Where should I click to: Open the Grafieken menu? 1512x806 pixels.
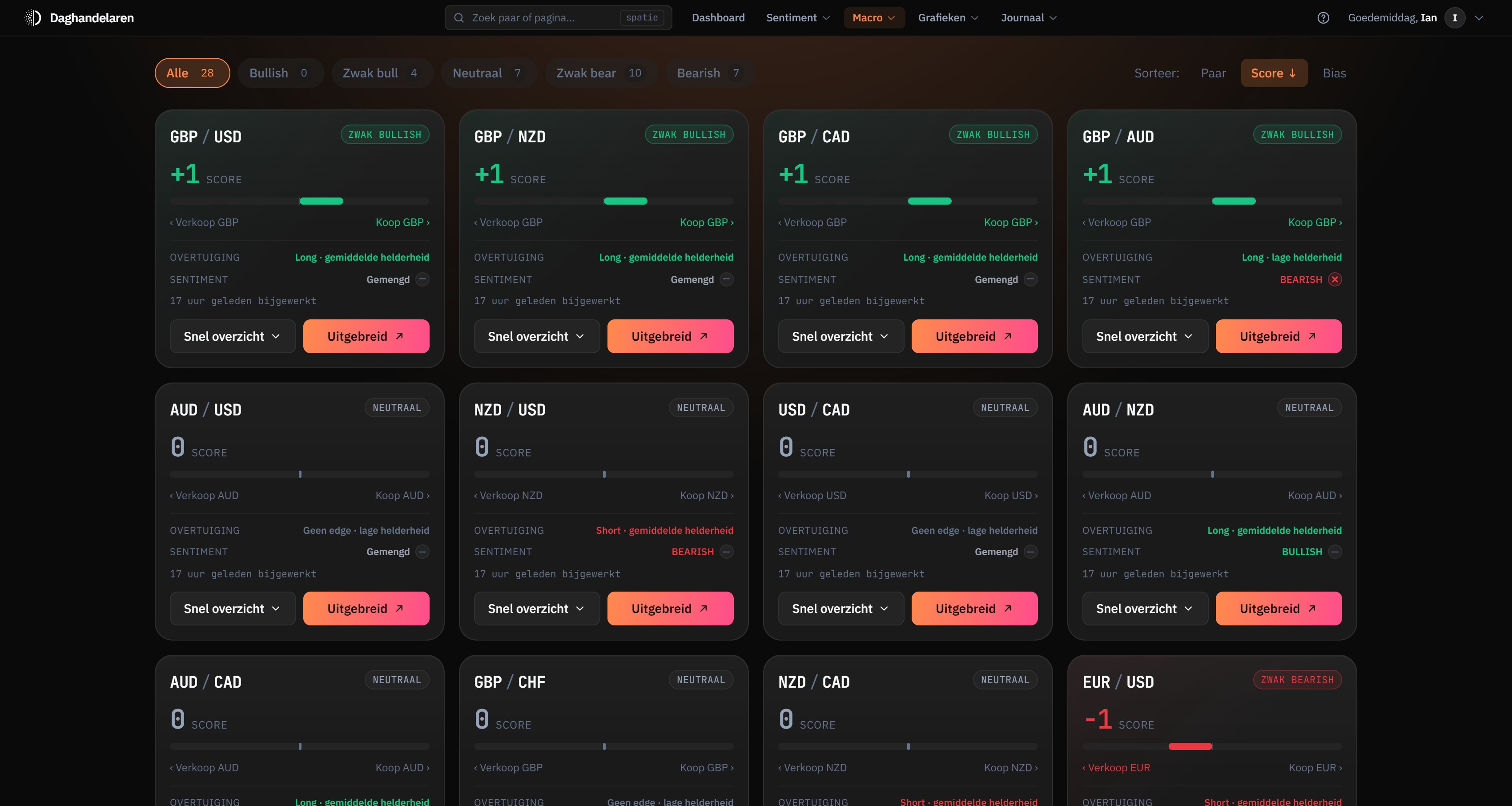[948, 18]
